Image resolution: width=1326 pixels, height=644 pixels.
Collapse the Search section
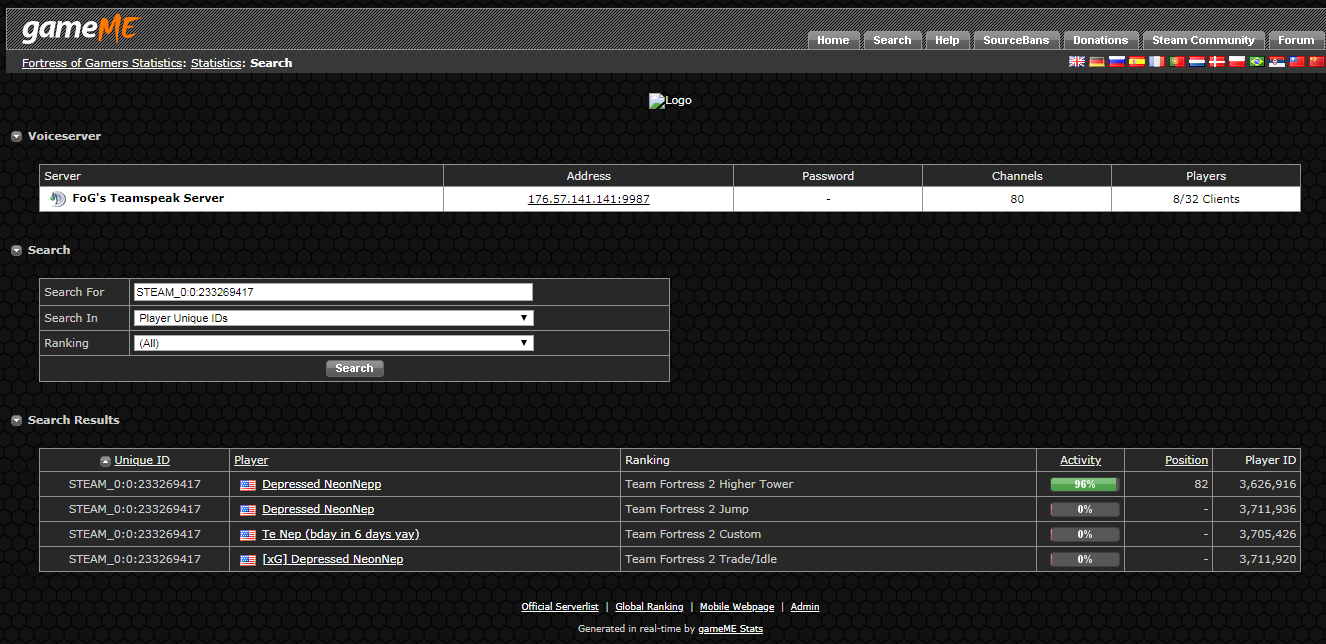[16, 251]
